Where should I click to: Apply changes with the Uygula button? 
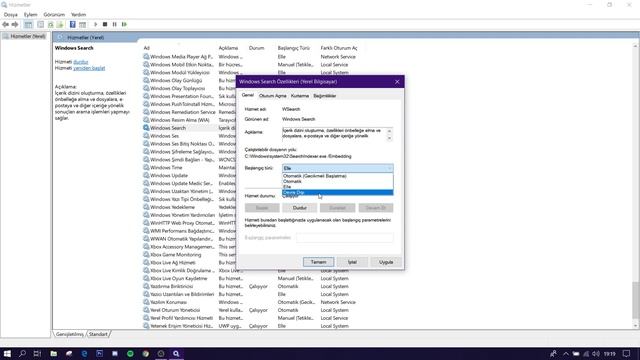click(386, 262)
